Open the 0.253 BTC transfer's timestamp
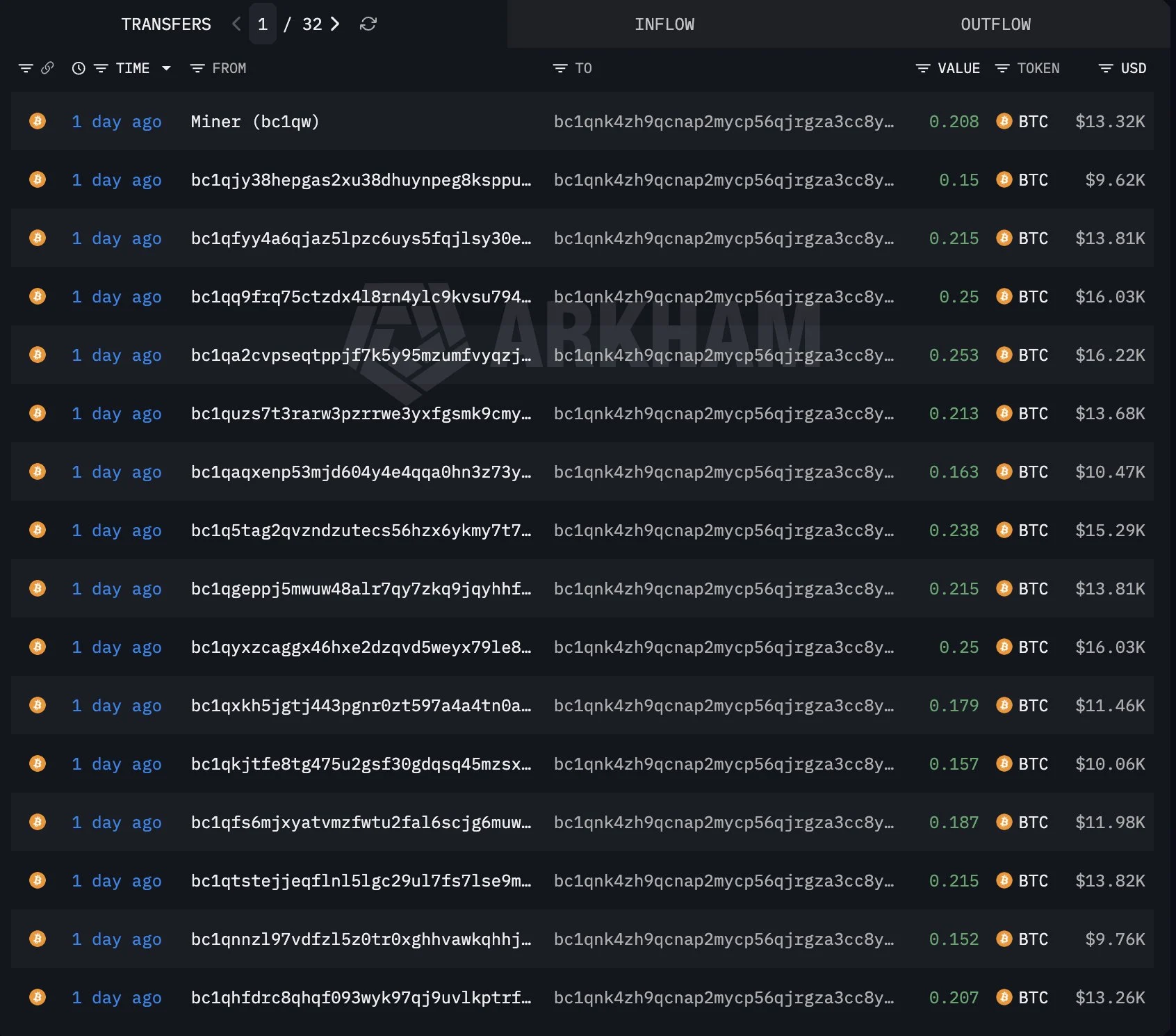 pos(117,355)
